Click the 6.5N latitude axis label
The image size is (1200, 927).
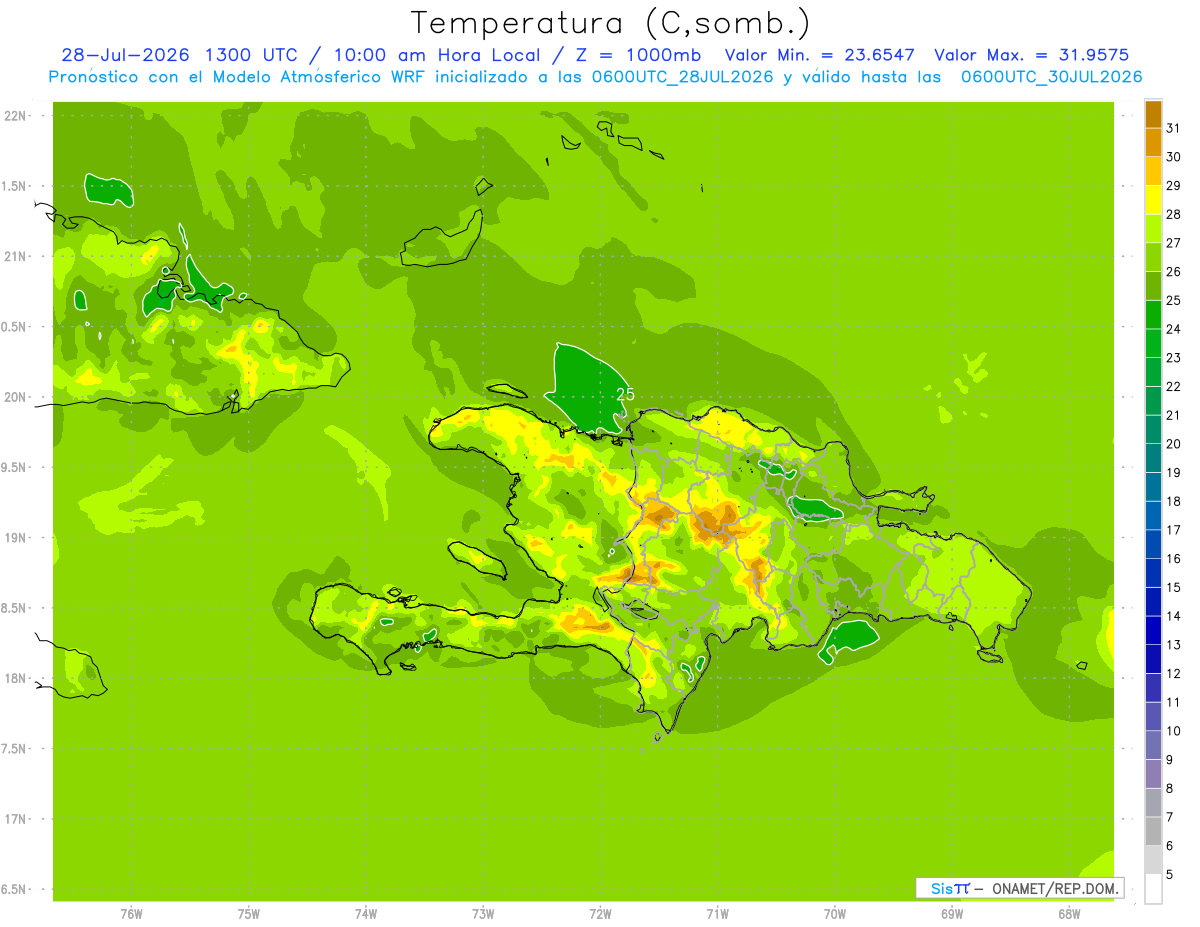click(x=14, y=889)
